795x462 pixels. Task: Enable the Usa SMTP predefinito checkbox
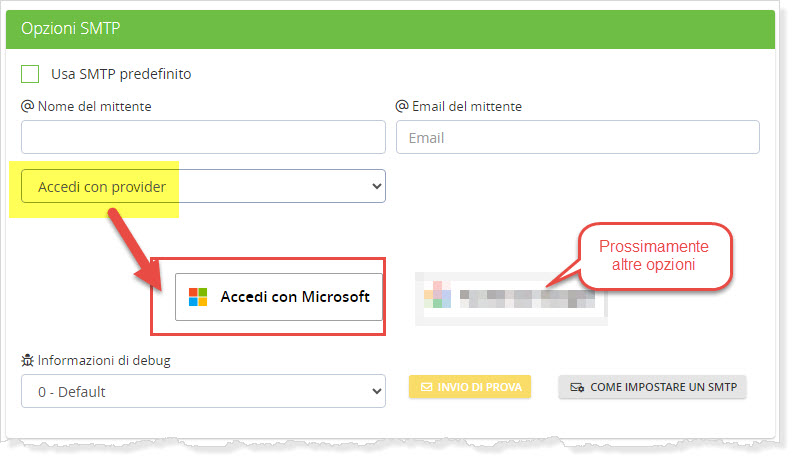(x=30, y=74)
